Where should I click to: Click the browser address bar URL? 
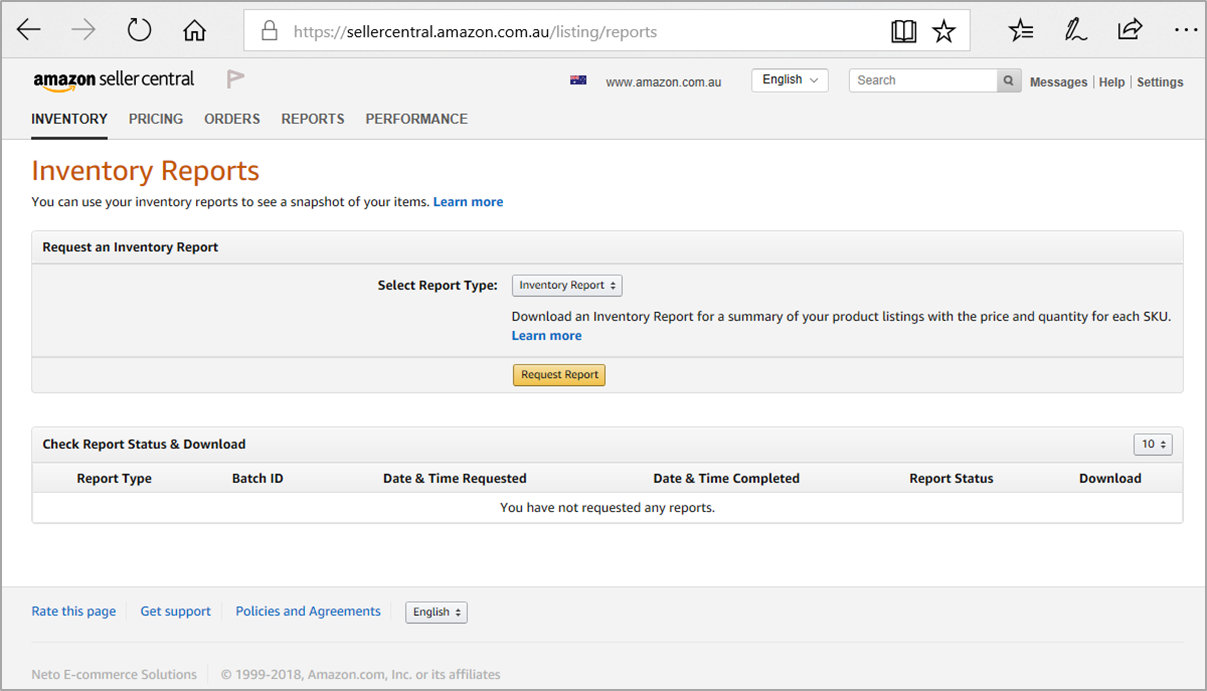coord(475,32)
